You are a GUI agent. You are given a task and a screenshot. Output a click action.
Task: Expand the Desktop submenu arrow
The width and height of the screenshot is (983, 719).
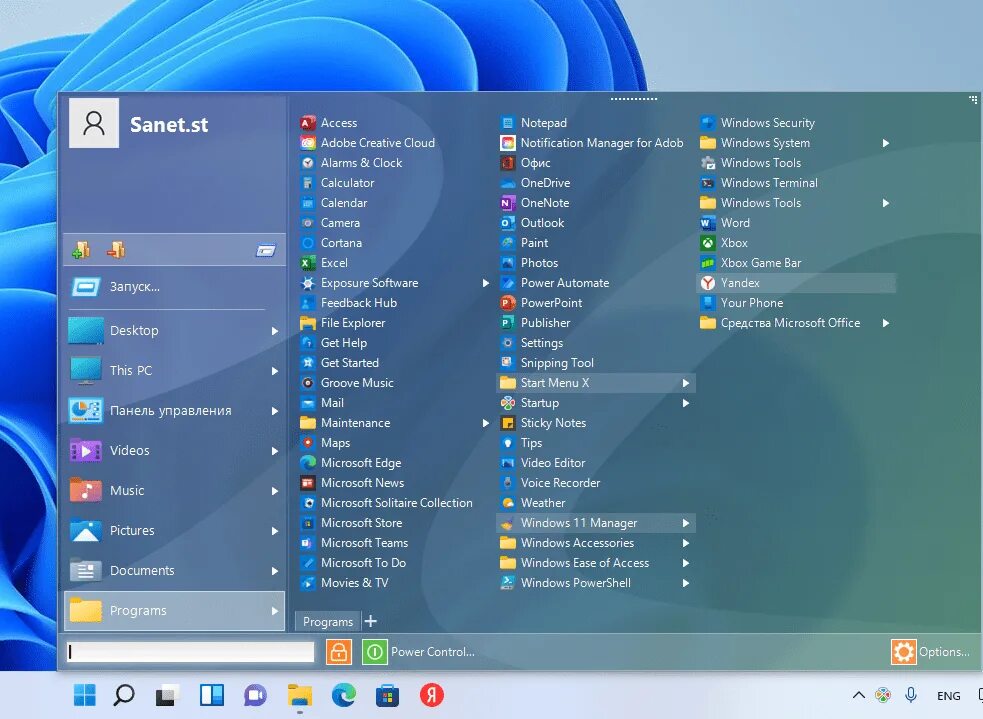tap(275, 331)
